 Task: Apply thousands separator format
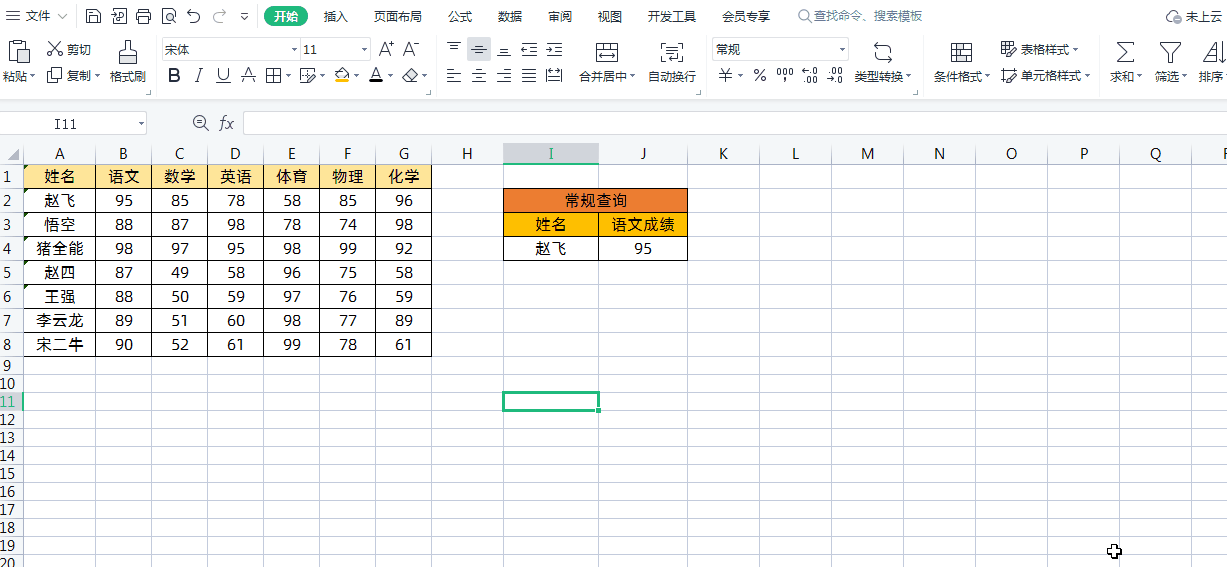[x=785, y=75]
